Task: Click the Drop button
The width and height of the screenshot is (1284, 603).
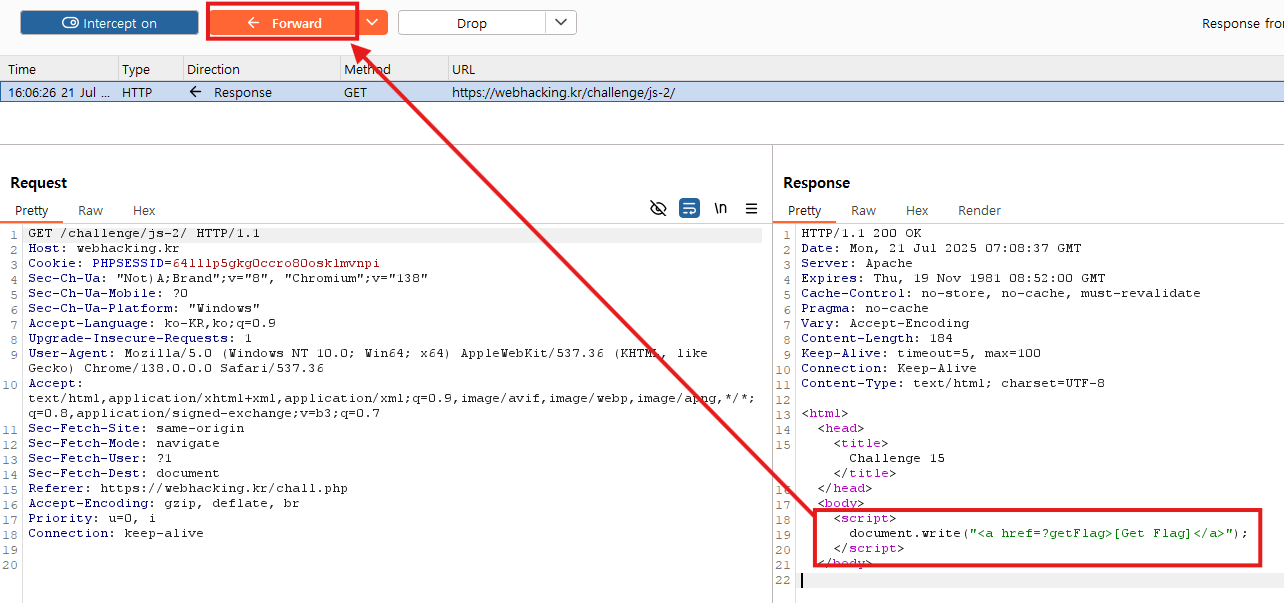Action: (472, 23)
